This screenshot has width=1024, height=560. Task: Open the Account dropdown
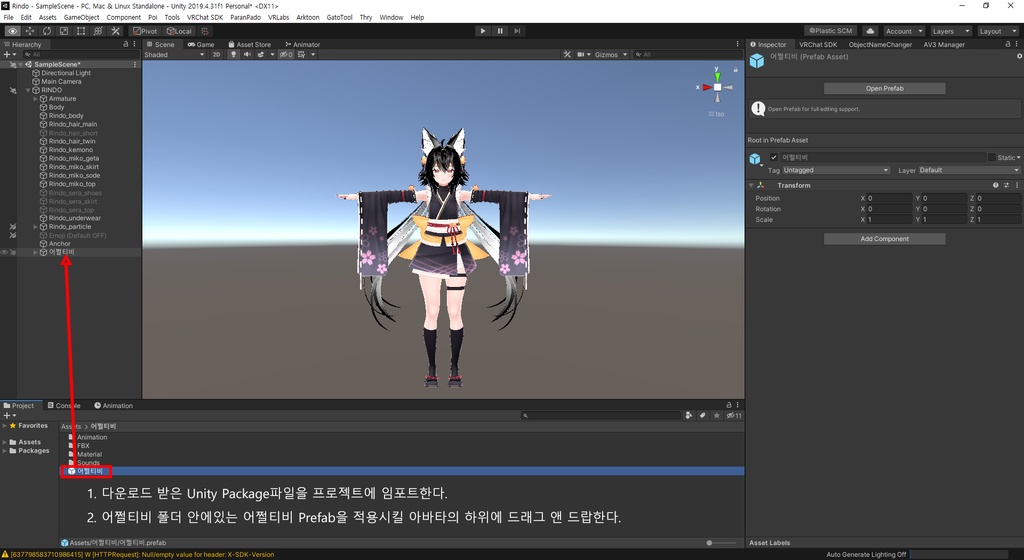(904, 31)
